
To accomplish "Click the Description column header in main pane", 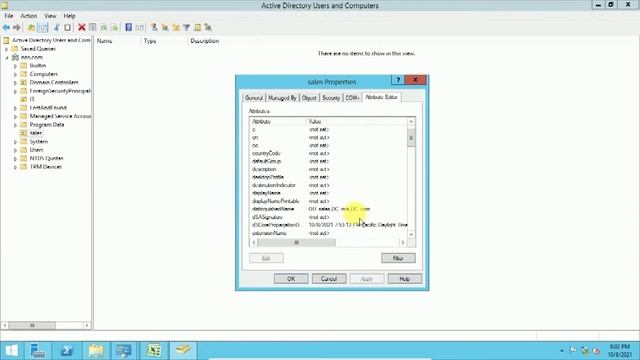I will tap(222, 41).
